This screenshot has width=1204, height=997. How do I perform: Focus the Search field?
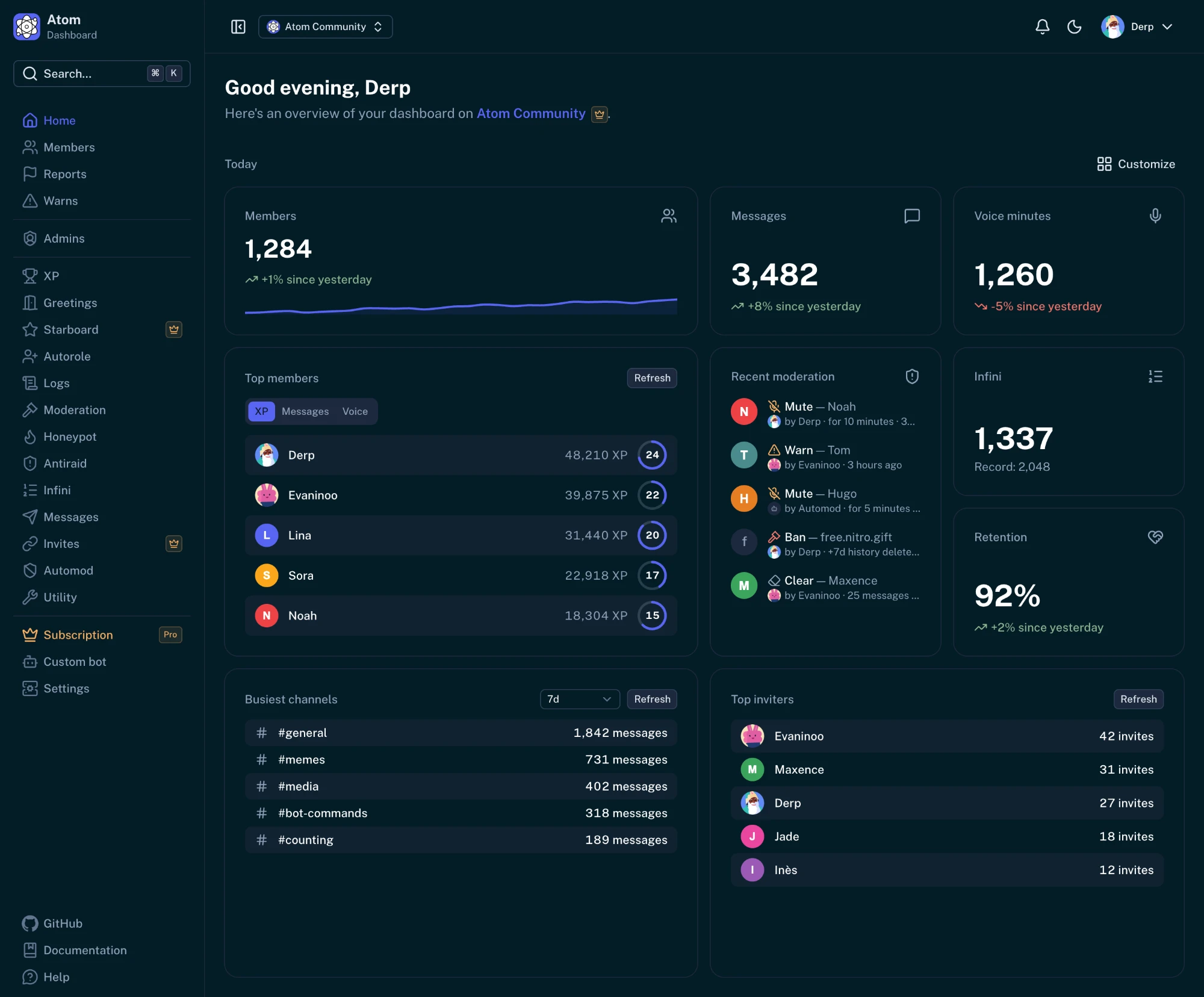click(x=102, y=73)
